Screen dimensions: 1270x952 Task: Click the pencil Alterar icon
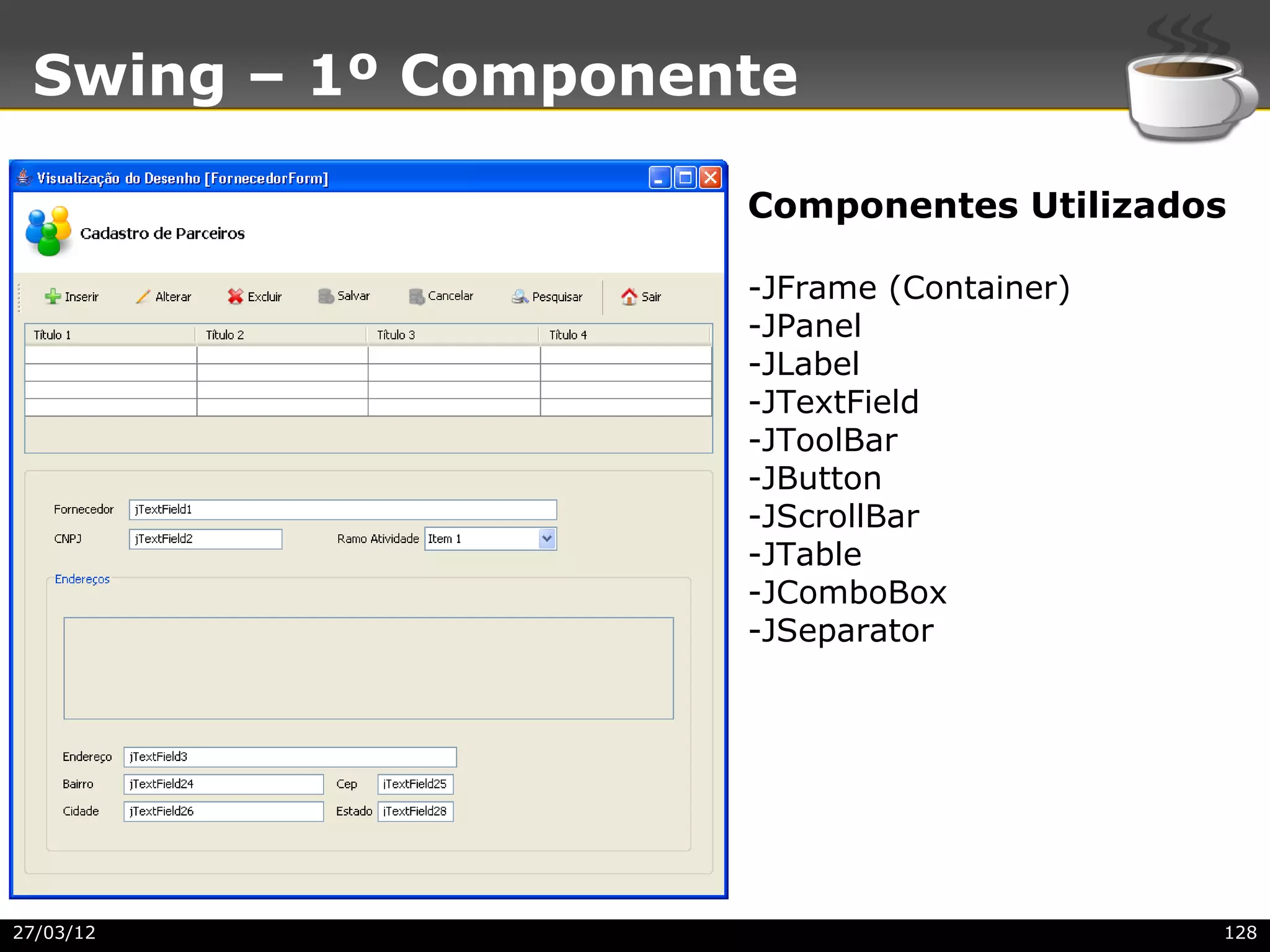pyautogui.click(x=143, y=297)
